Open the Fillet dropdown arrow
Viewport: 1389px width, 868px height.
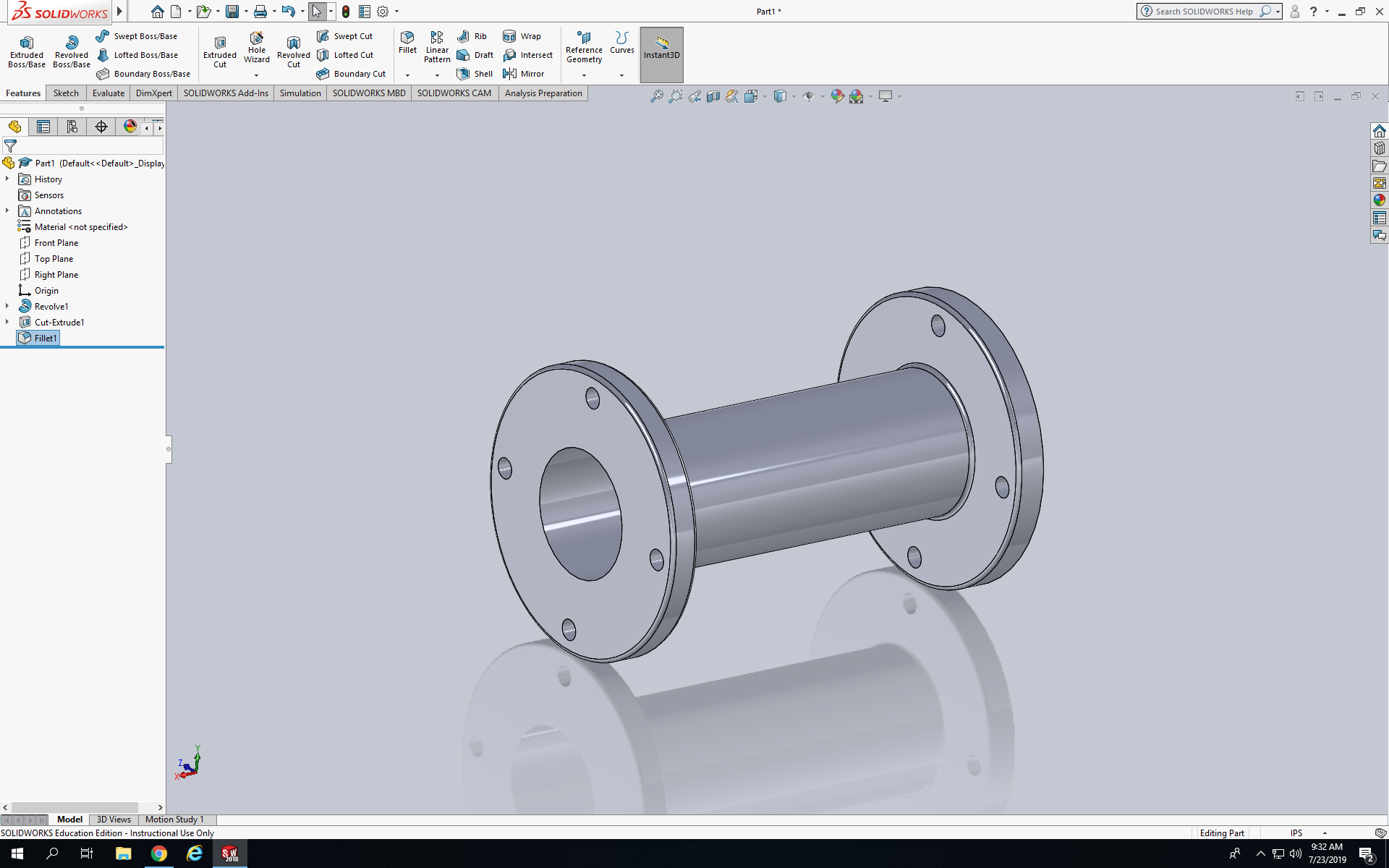(x=407, y=75)
